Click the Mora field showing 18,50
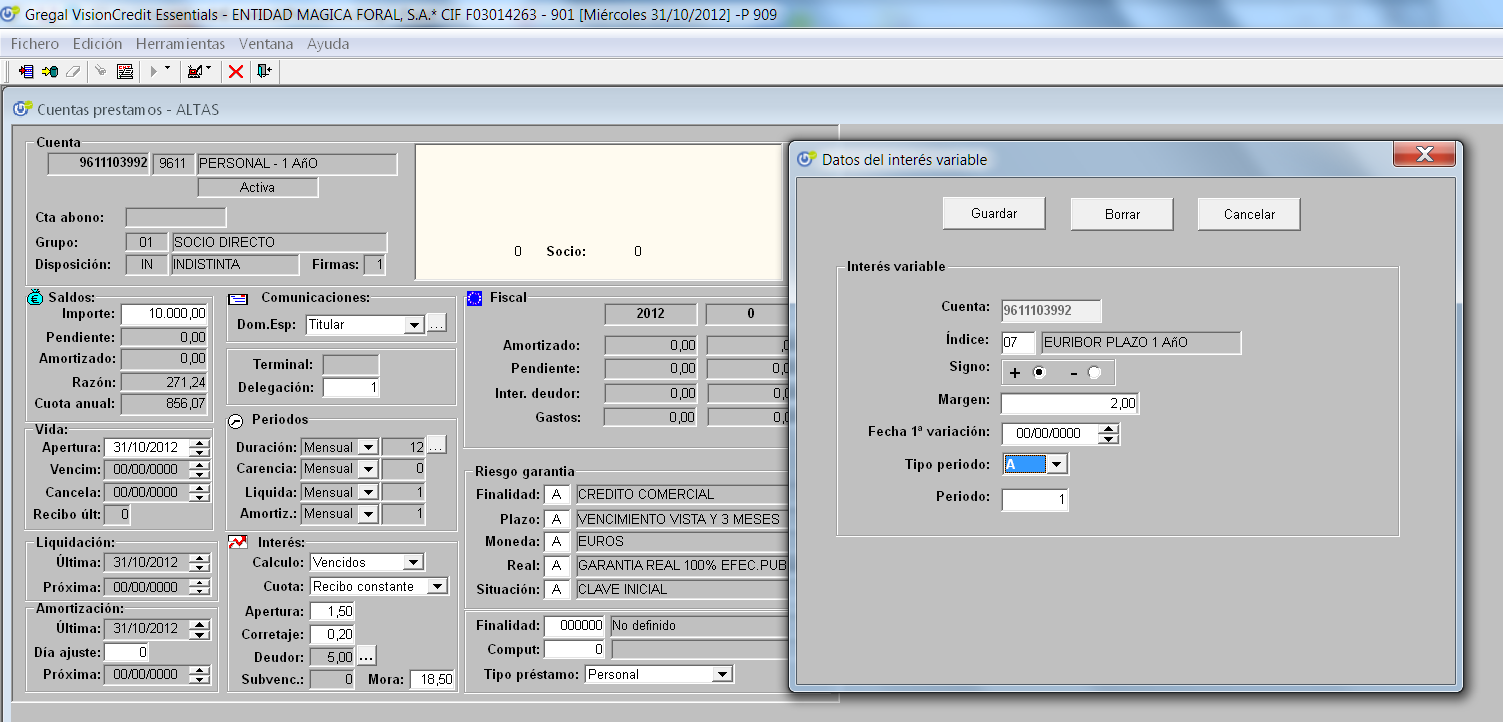 pyautogui.click(x=432, y=680)
